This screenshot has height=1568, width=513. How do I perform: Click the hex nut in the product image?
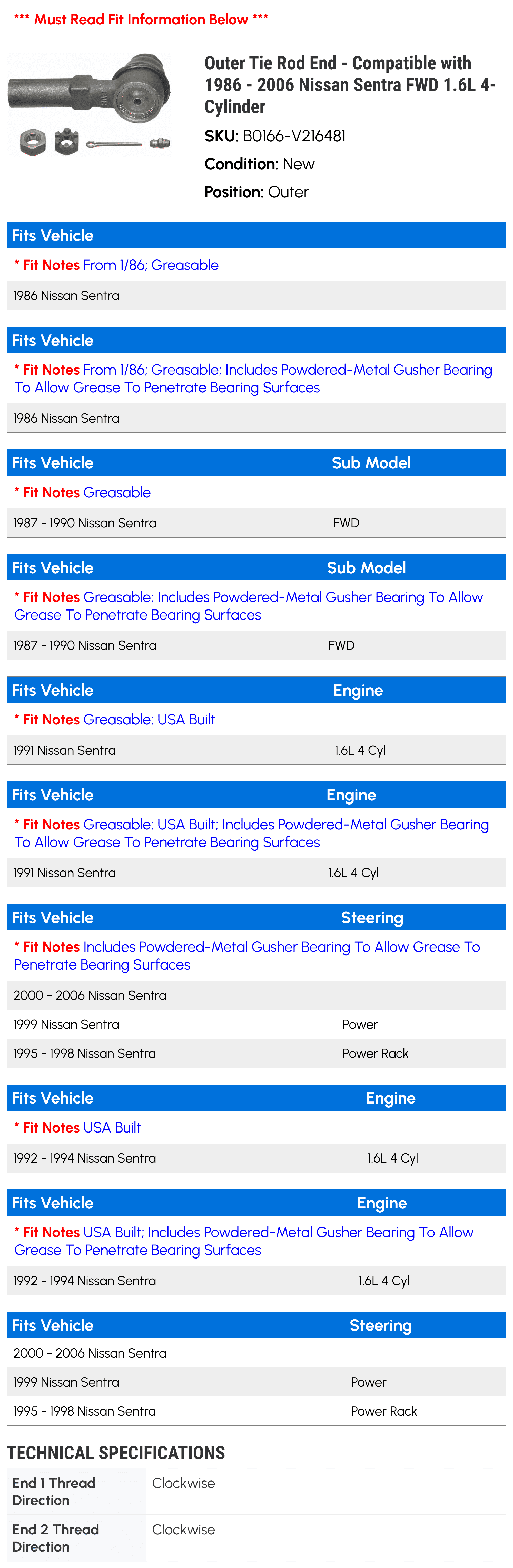click(32, 142)
